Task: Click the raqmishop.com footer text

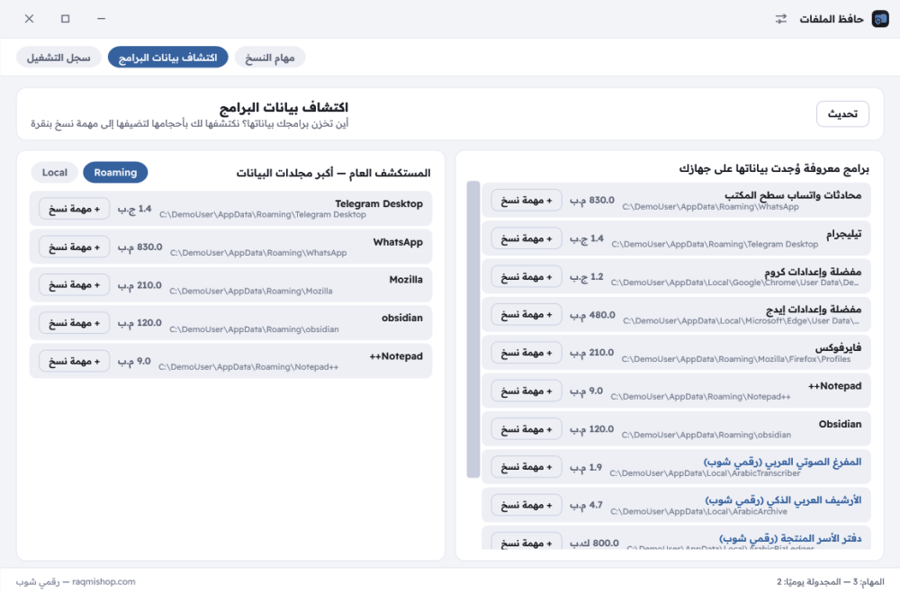Action: [104, 581]
